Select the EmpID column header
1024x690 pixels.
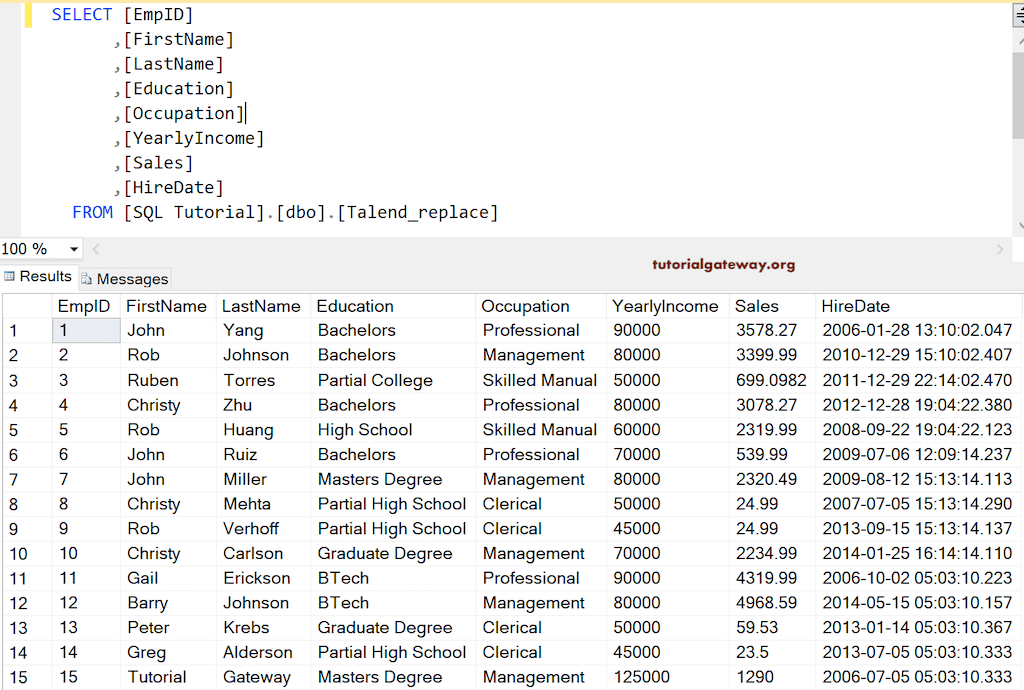(x=85, y=306)
